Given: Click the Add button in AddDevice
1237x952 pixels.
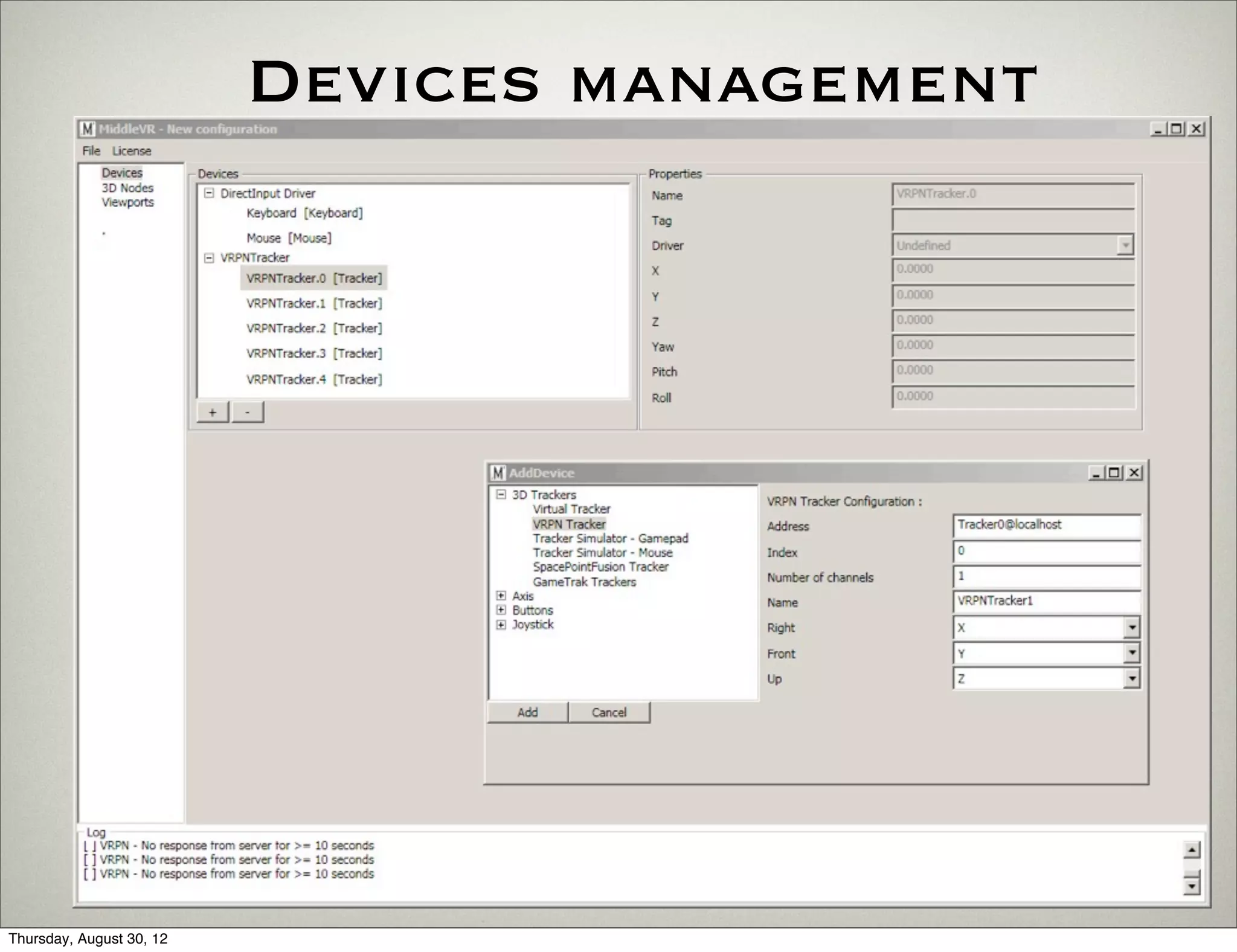Looking at the screenshot, I should (x=527, y=712).
